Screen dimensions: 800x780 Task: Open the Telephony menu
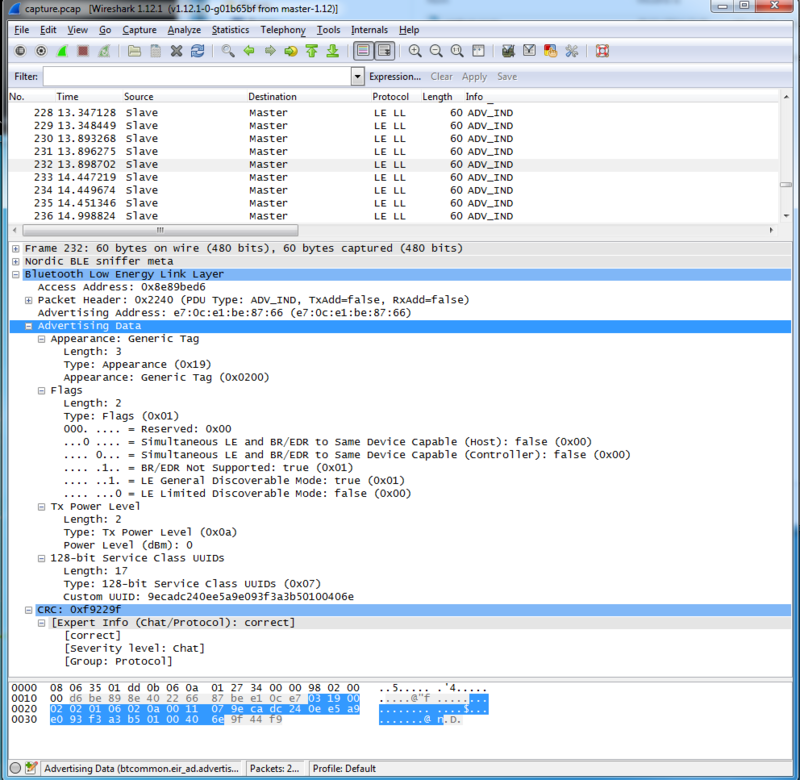(283, 30)
